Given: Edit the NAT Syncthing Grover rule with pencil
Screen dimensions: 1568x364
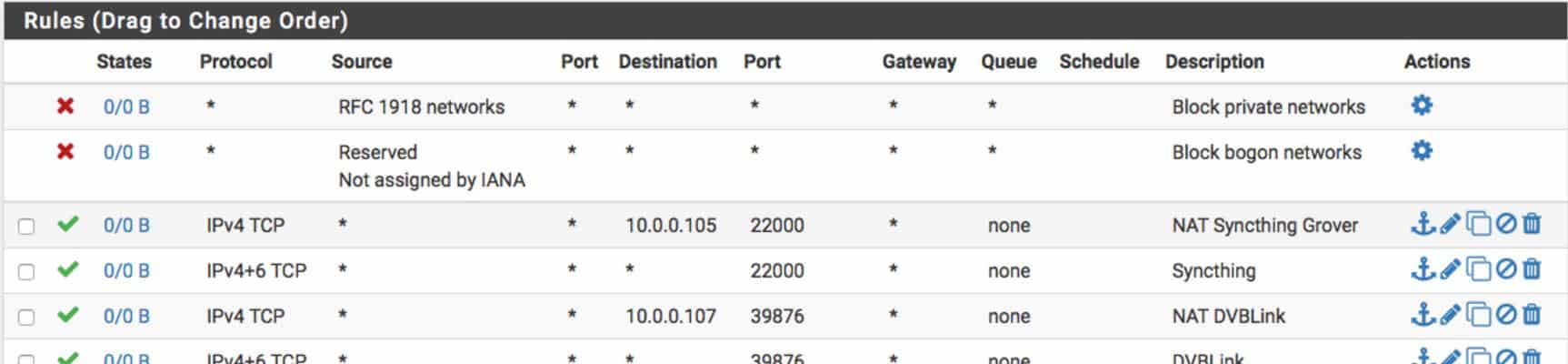Looking at the screenshot, I should (1450, 224).
